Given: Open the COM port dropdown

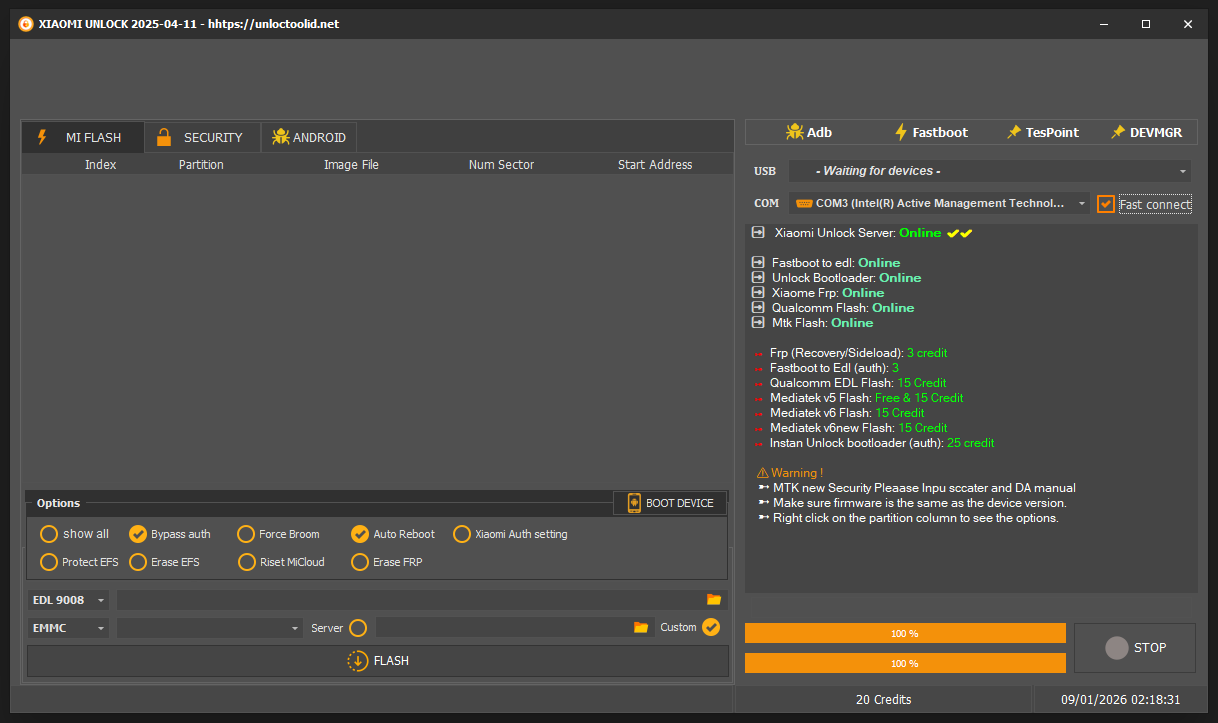Looking at the screenshot, I should [x=1080, y=203].
